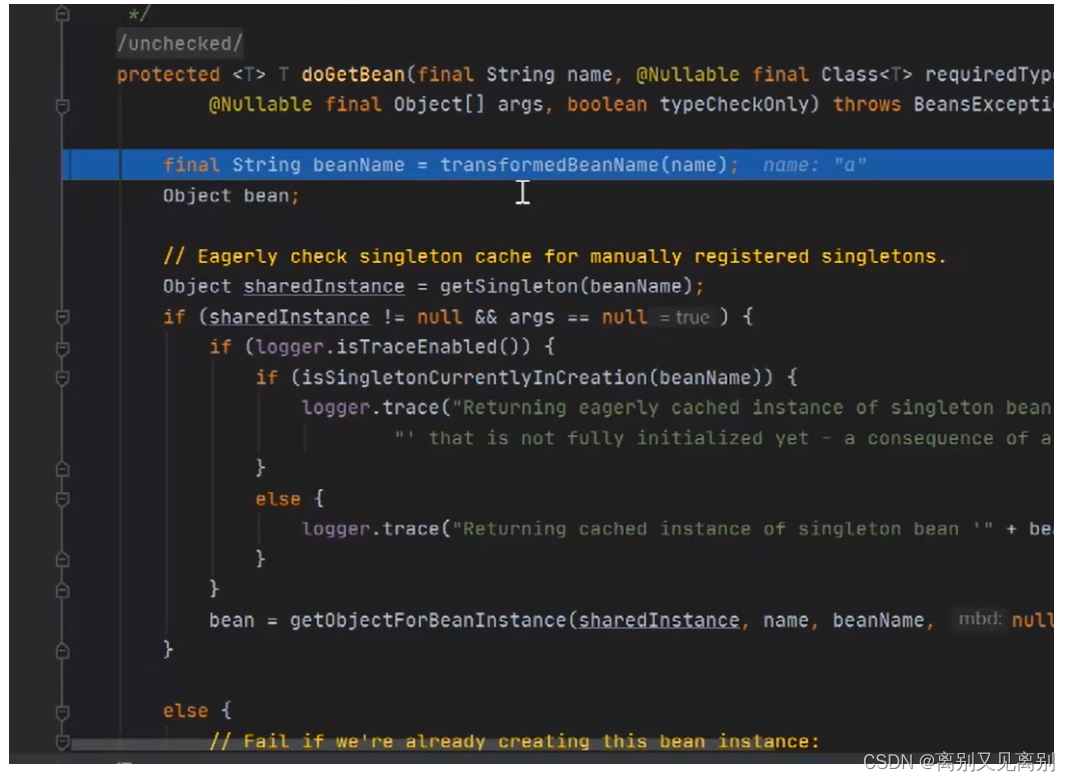Click the underlined sharedInstance variable declaration
This screenshot has height=781, width=1070.
(x=324, y=286)
